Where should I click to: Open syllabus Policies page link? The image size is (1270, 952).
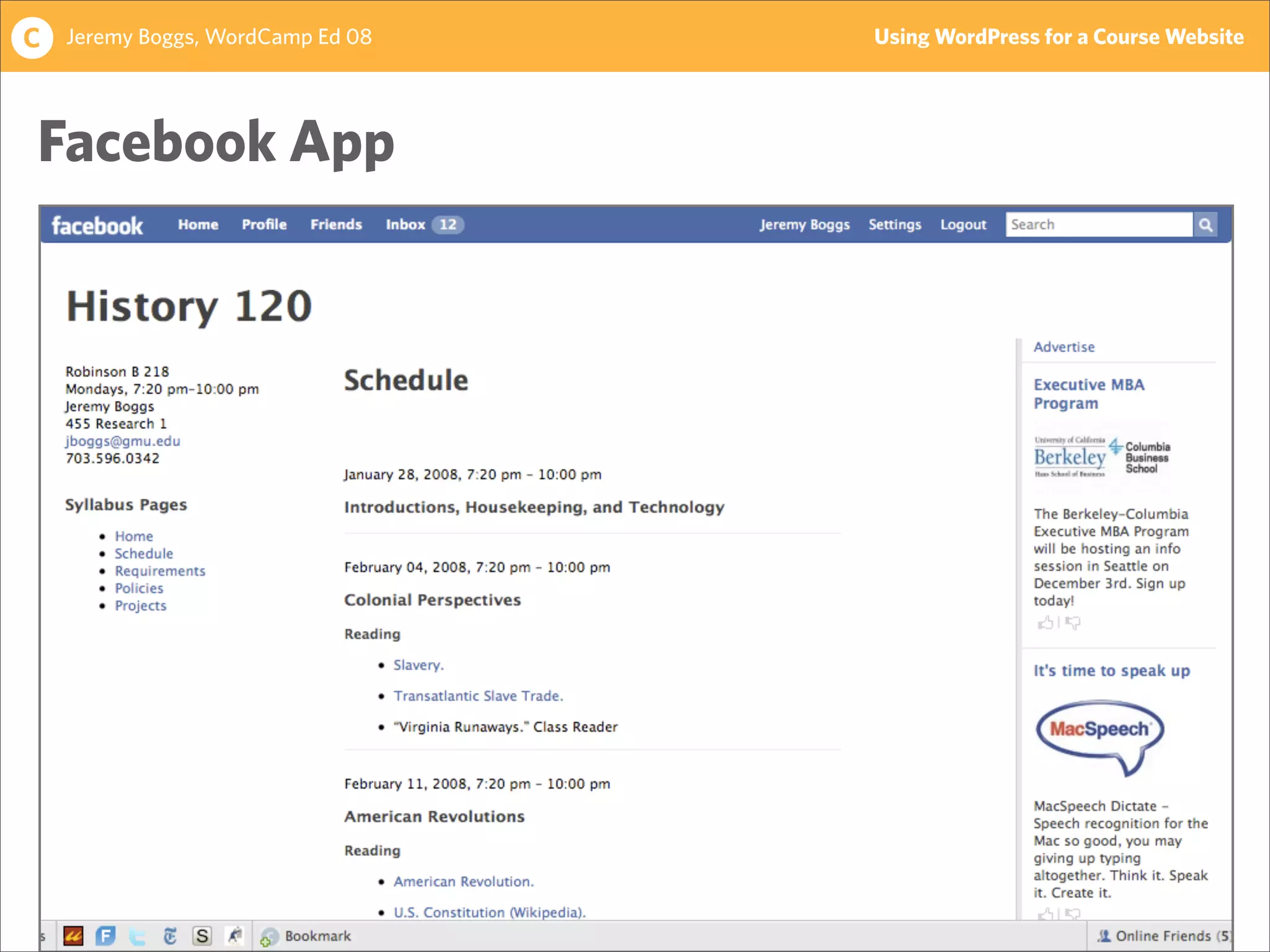pos(139,588)
